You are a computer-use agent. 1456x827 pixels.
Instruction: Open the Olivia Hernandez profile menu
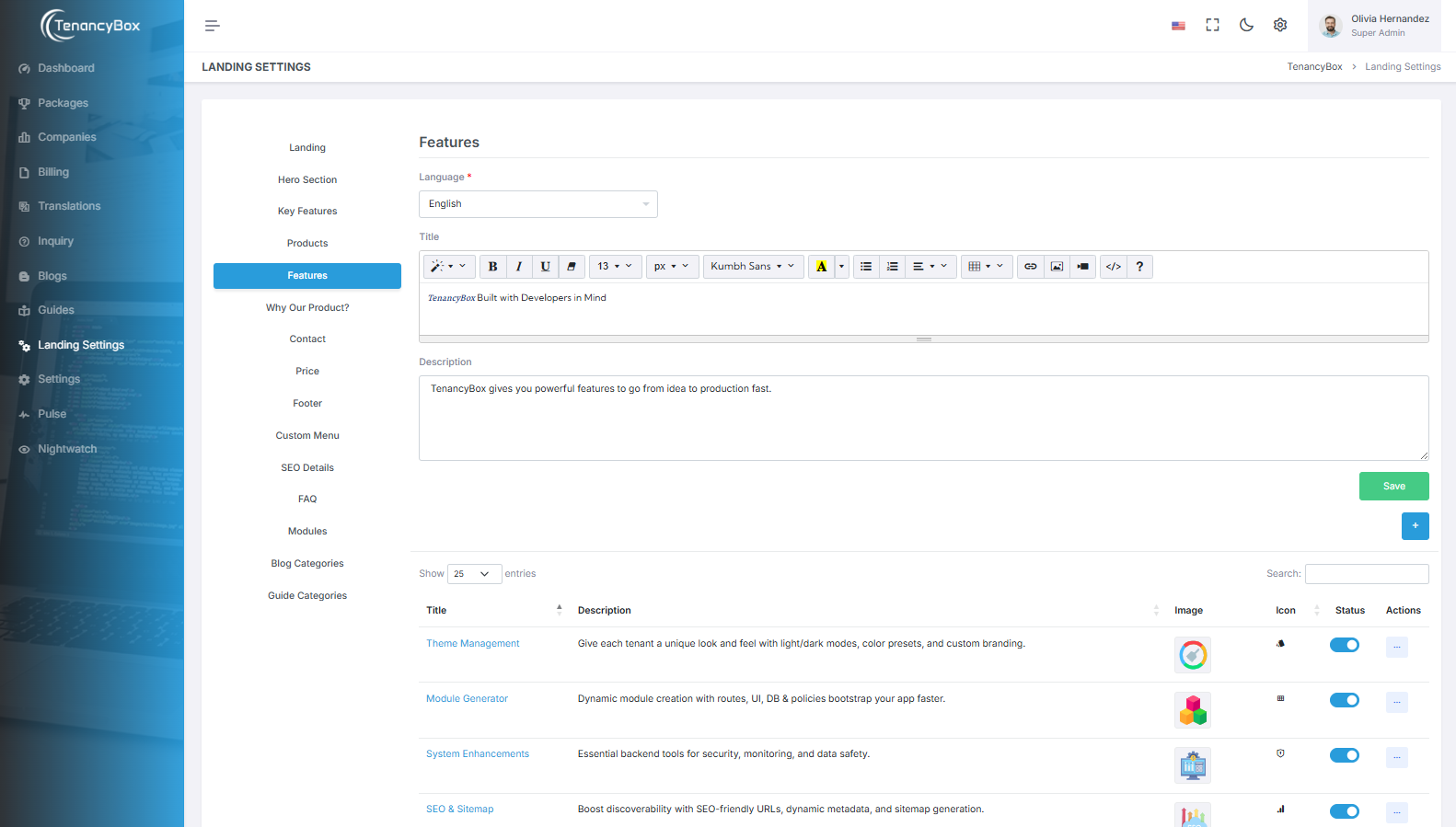click(1374, 26)
